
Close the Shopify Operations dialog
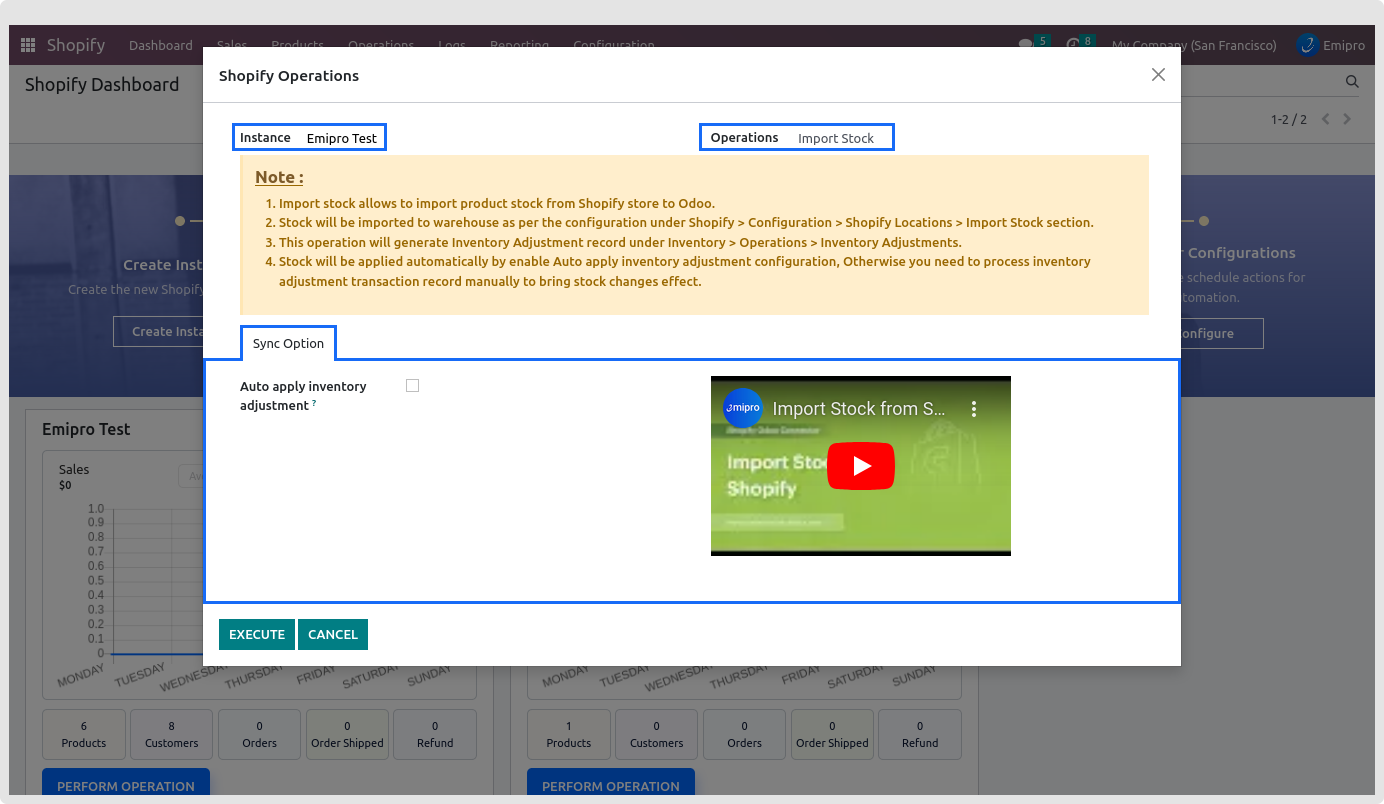1158,75
